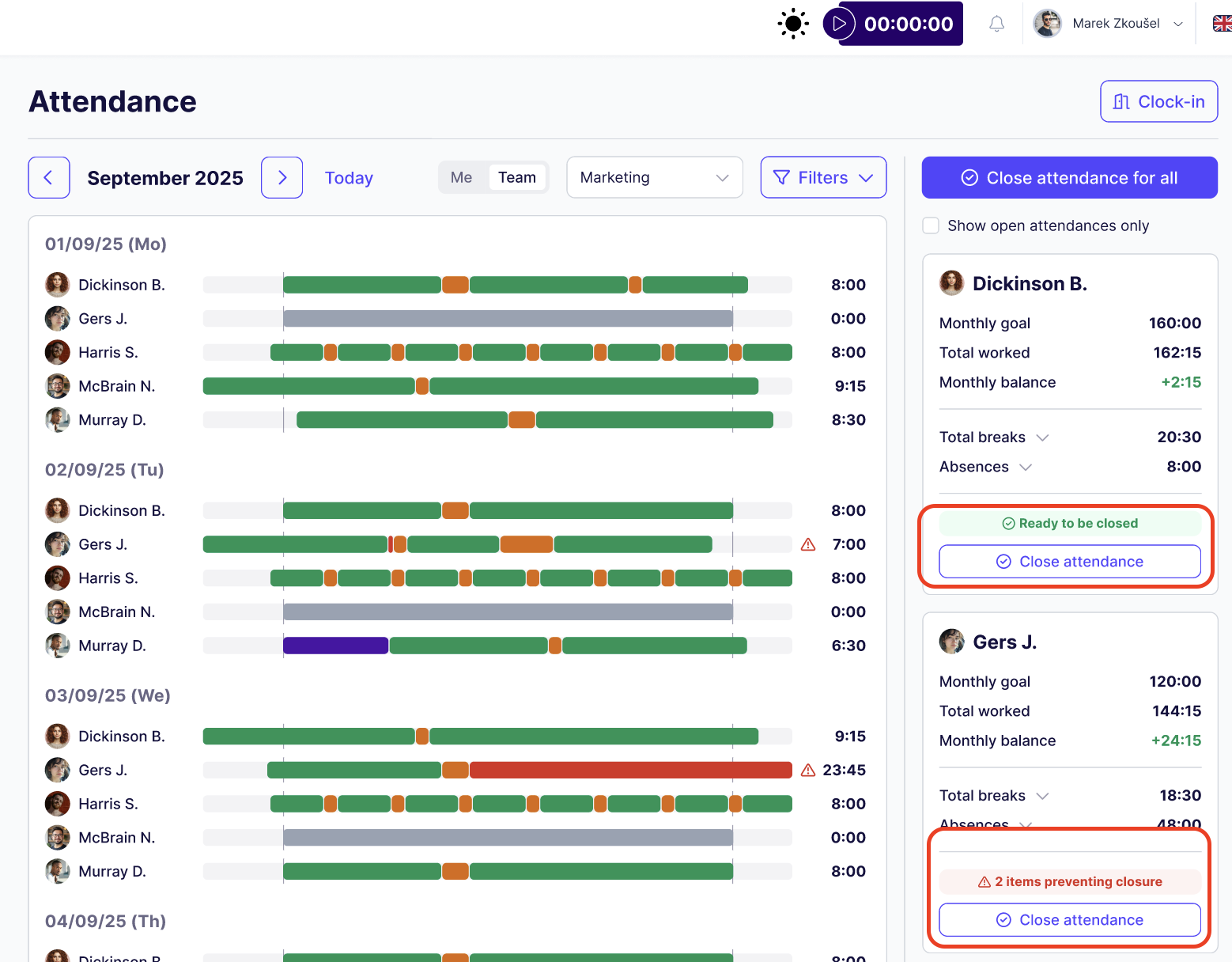Click the UK flag language icon
Screen dimensions: 1232x962
tap(1222, 24)
